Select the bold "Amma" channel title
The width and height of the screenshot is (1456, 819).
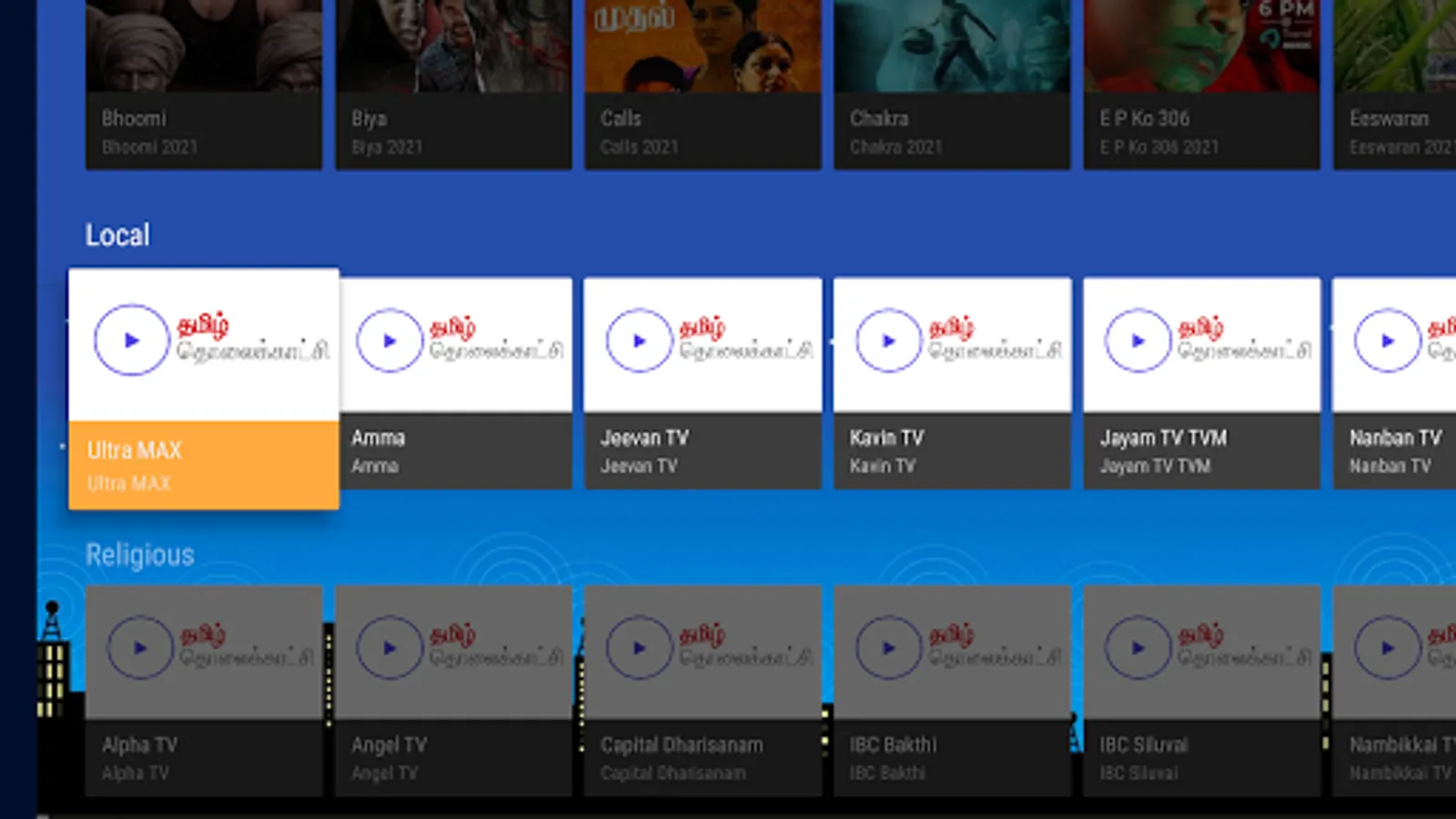(378, 438)
